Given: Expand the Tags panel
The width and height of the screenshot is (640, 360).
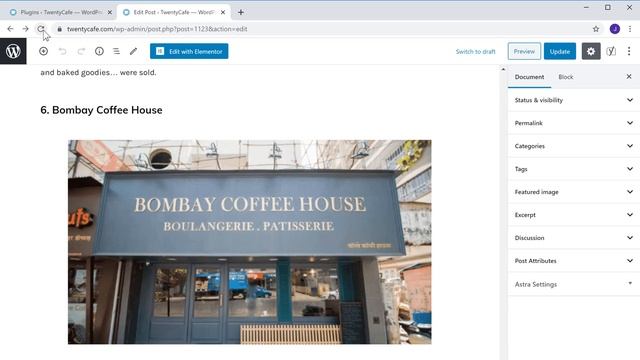Looking at the screenshot, I should (573, 169).
